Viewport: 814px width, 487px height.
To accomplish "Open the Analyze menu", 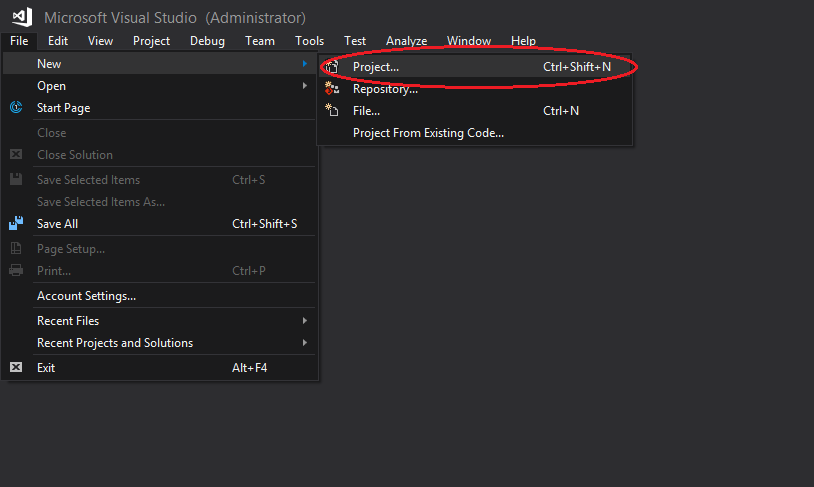I will click(406, 40).
